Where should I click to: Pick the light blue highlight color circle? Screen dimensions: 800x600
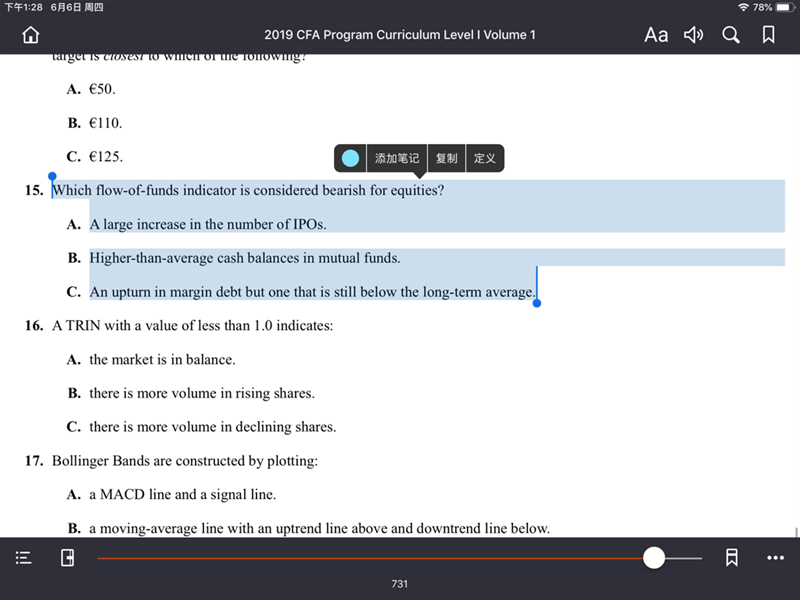pyautogui.click(x=350, y=158)
